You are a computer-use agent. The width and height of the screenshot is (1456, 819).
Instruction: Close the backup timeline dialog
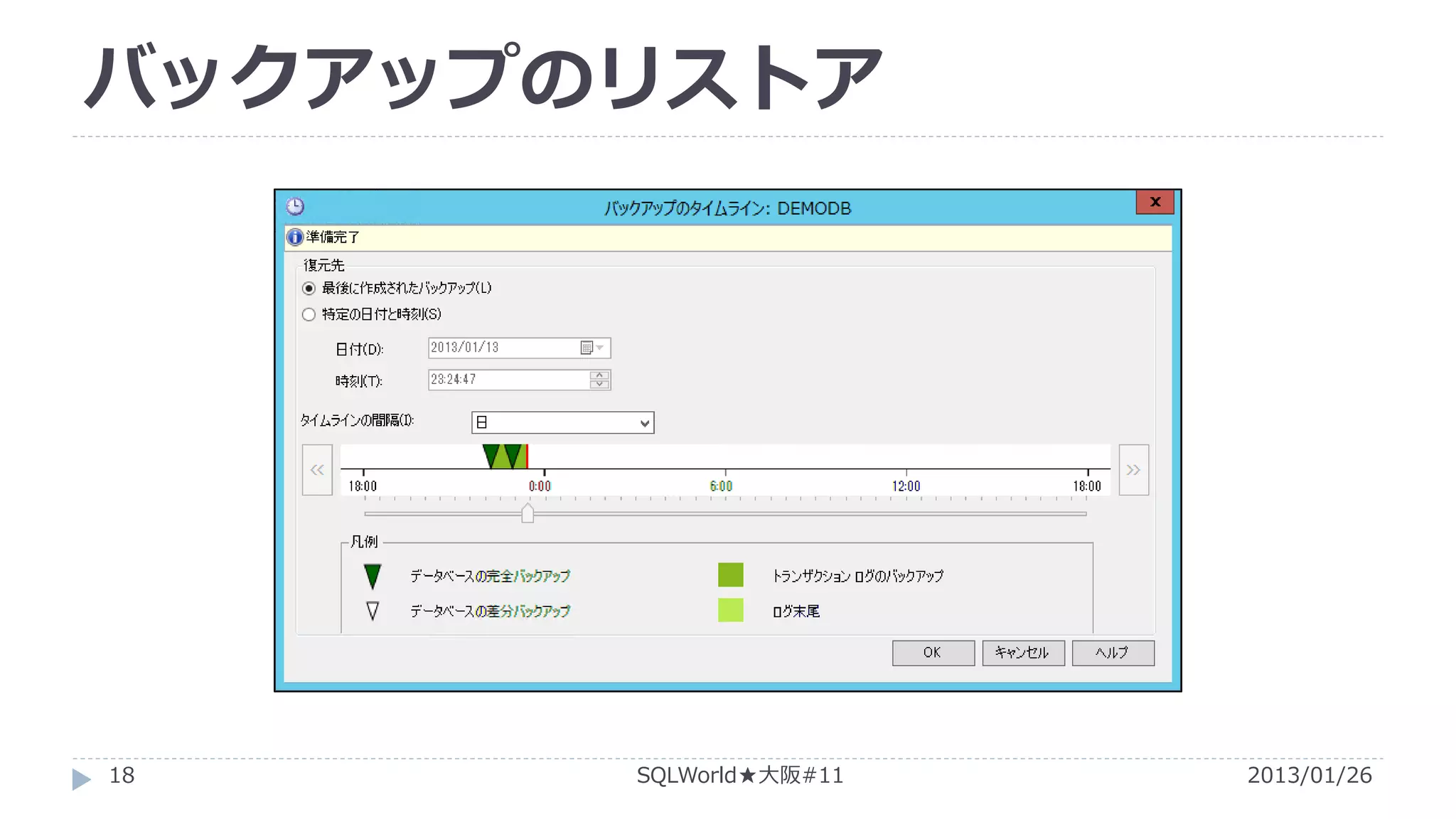point(1155,202)
